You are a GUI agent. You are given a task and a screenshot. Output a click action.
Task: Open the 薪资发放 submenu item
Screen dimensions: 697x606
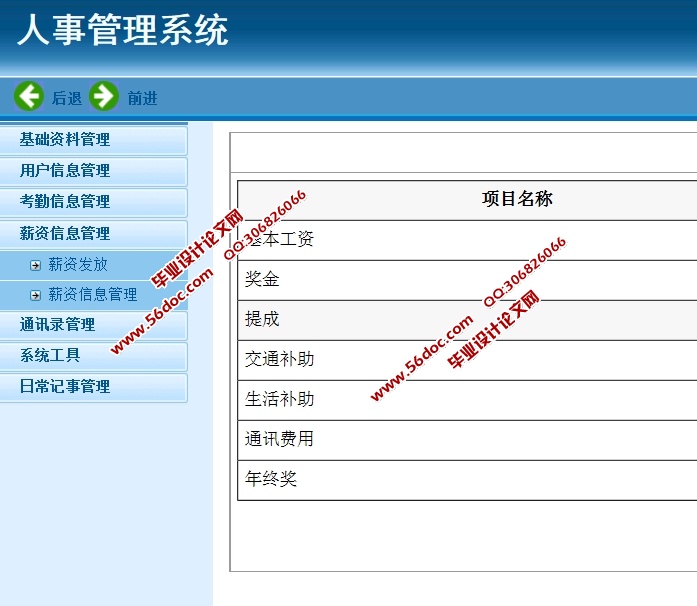[78, 265]
